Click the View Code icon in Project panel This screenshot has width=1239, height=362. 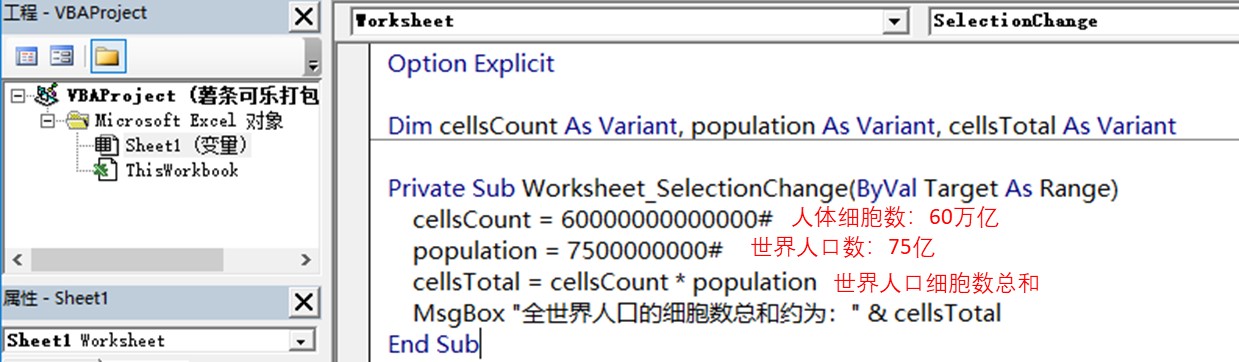pyautogui.click(x=26, y=56)
